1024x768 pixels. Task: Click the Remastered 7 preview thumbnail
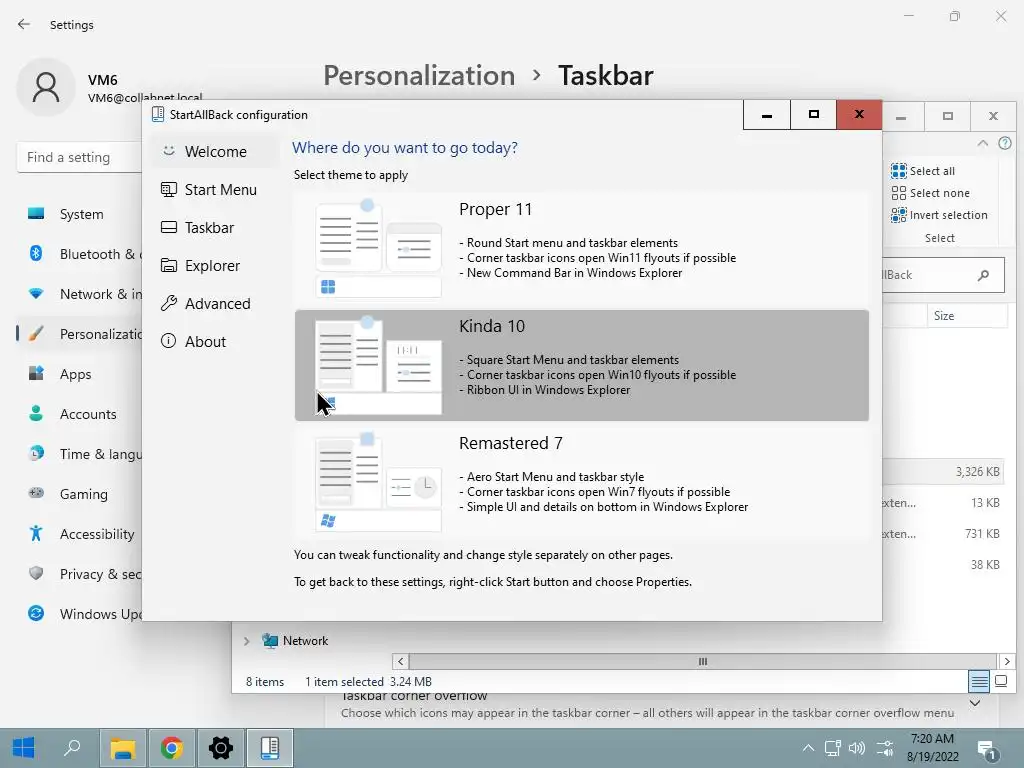(x=378, y=483)
